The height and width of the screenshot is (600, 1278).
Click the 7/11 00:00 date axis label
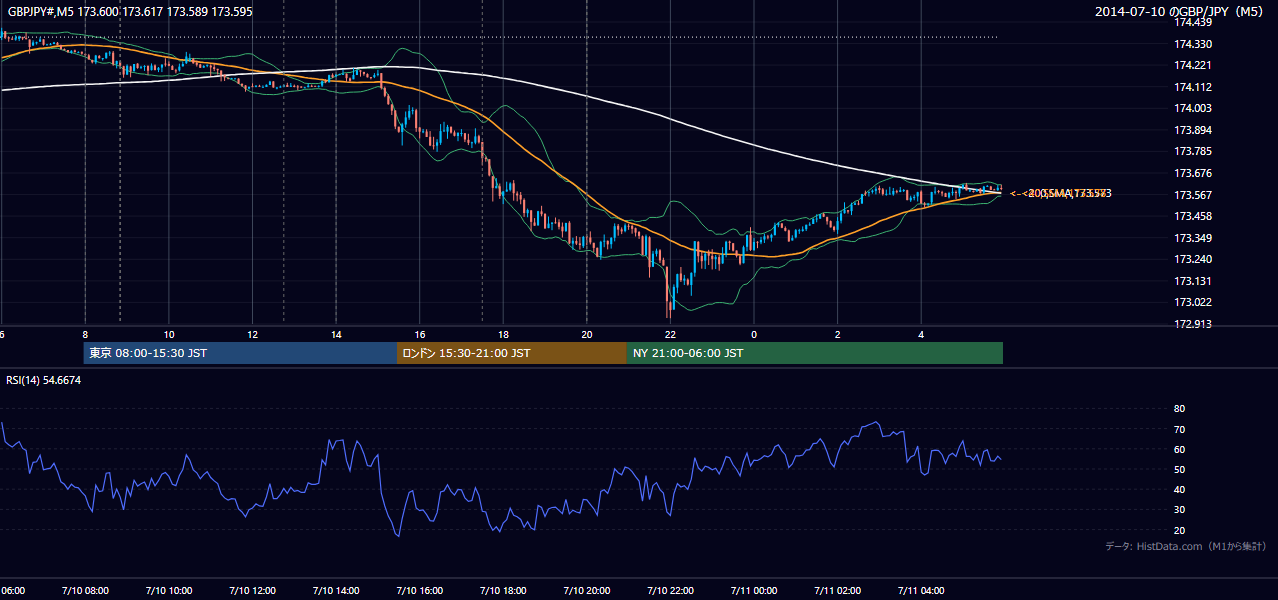754,591
